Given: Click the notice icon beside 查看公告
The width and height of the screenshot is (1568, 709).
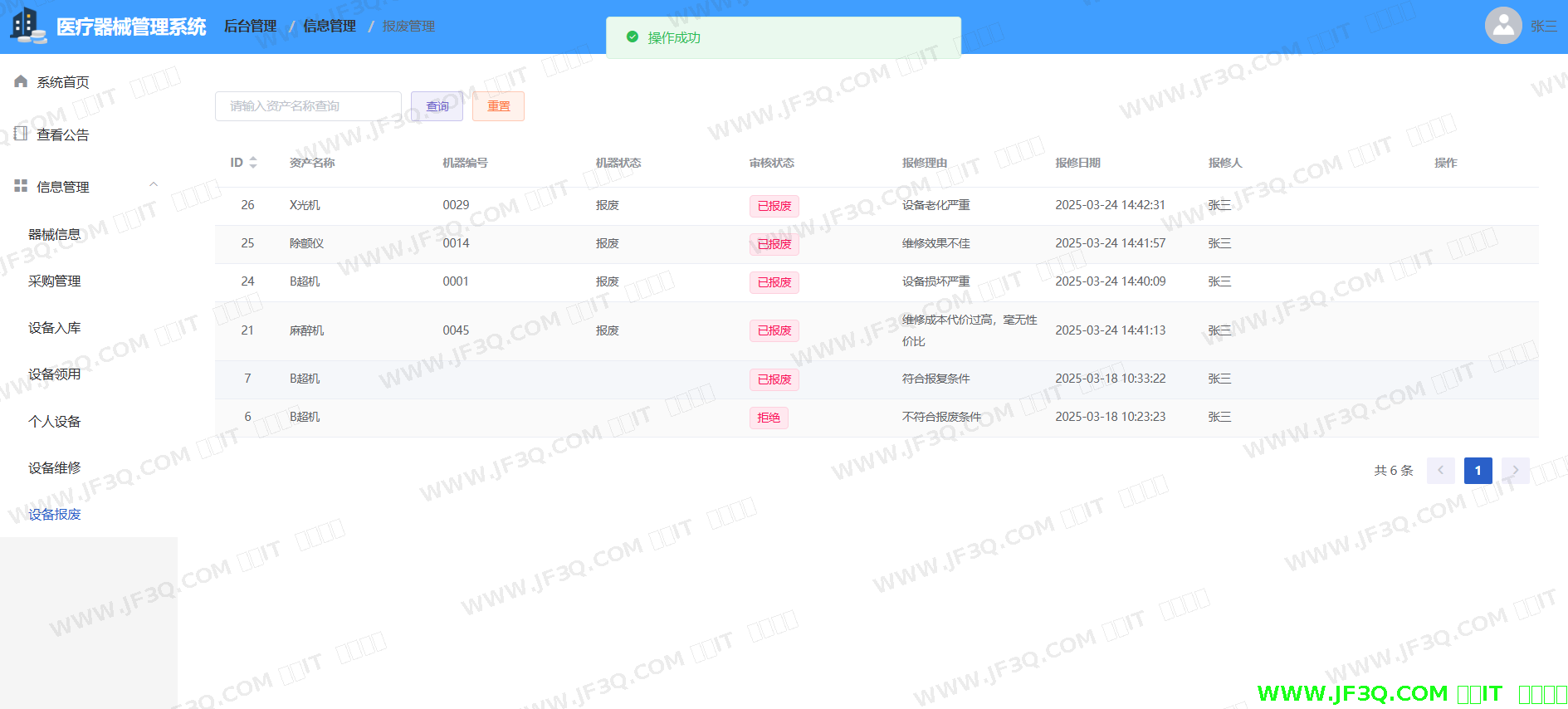Looking at the screenshot, I should [x=21, y=134].
